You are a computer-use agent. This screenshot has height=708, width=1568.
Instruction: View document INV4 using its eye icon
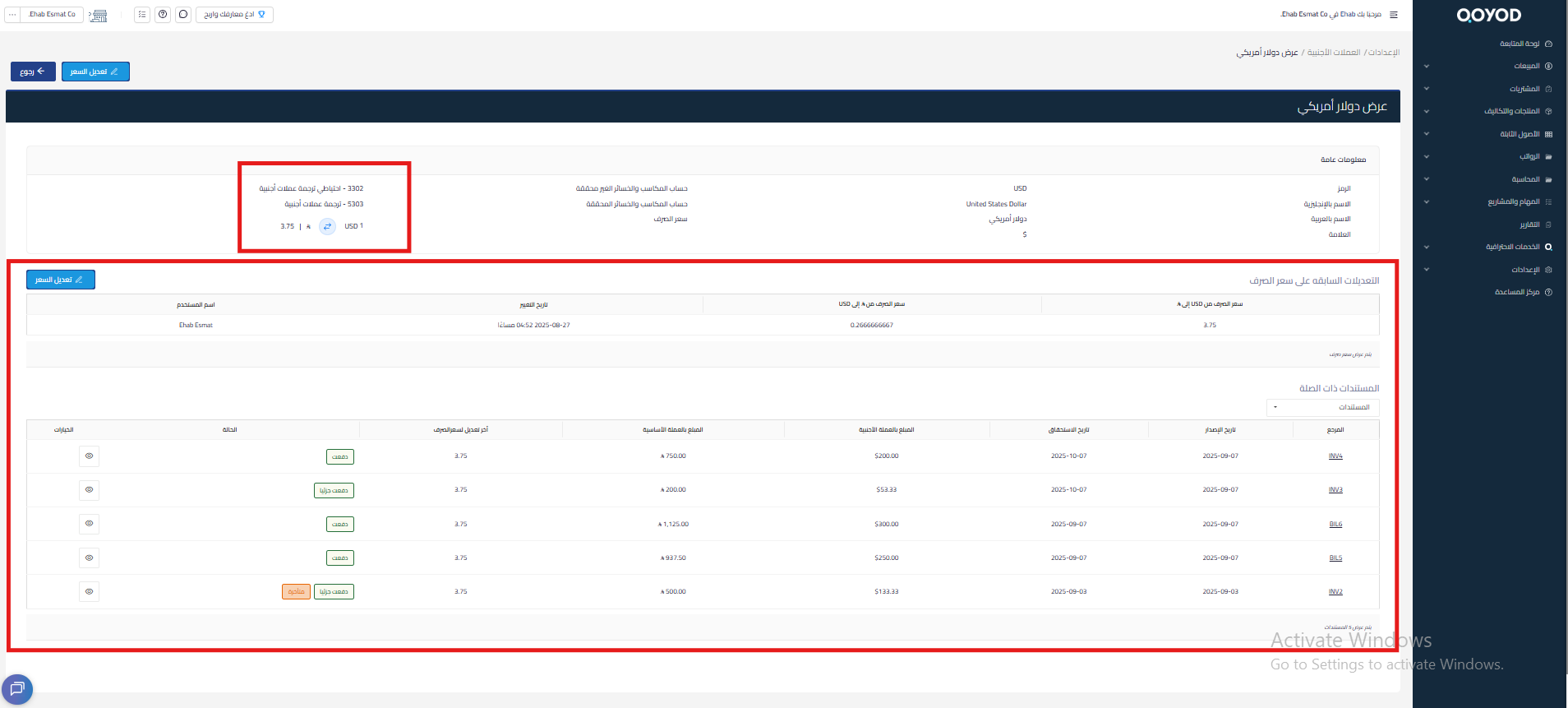(89, 456)
